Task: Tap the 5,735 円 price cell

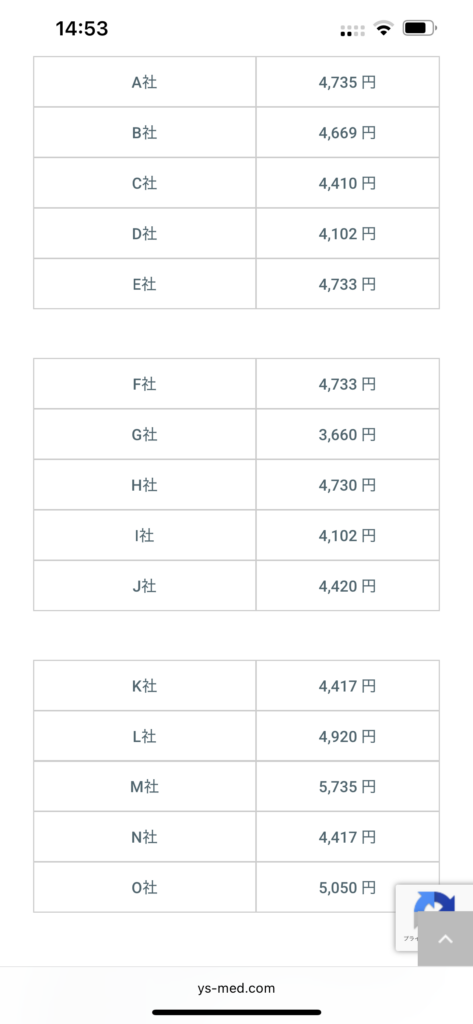Action: [348, 786]
